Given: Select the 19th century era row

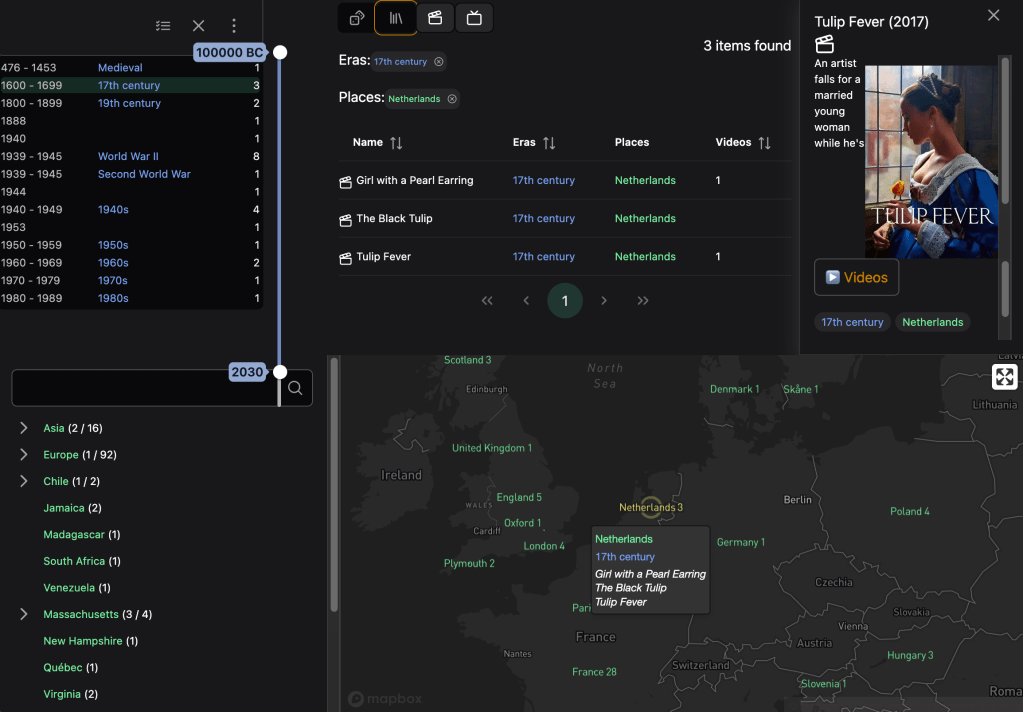Looking at the screenshot, I should point(129,103).
